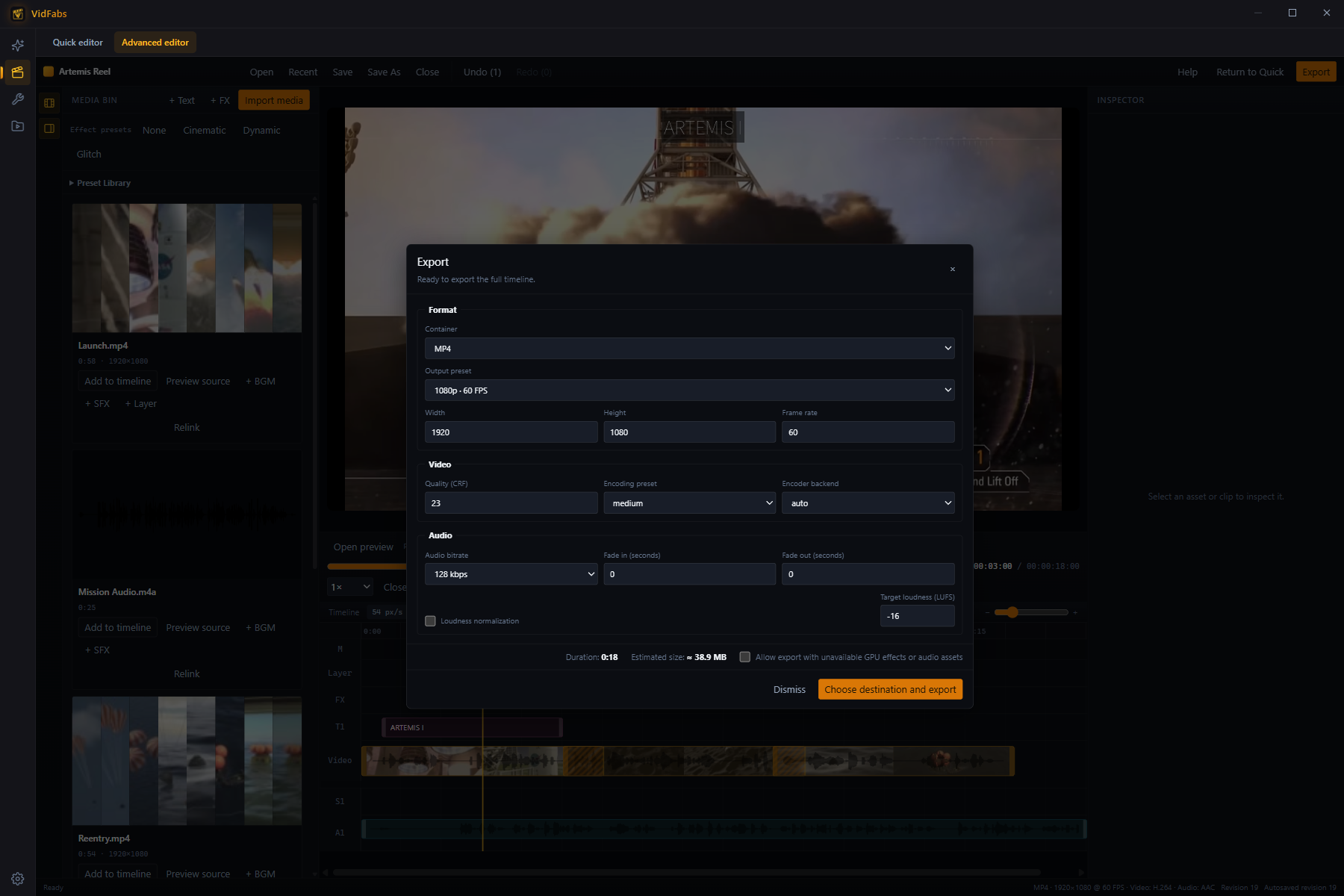Allow export with unavailable GPU effects checkbox

(744, 657)
